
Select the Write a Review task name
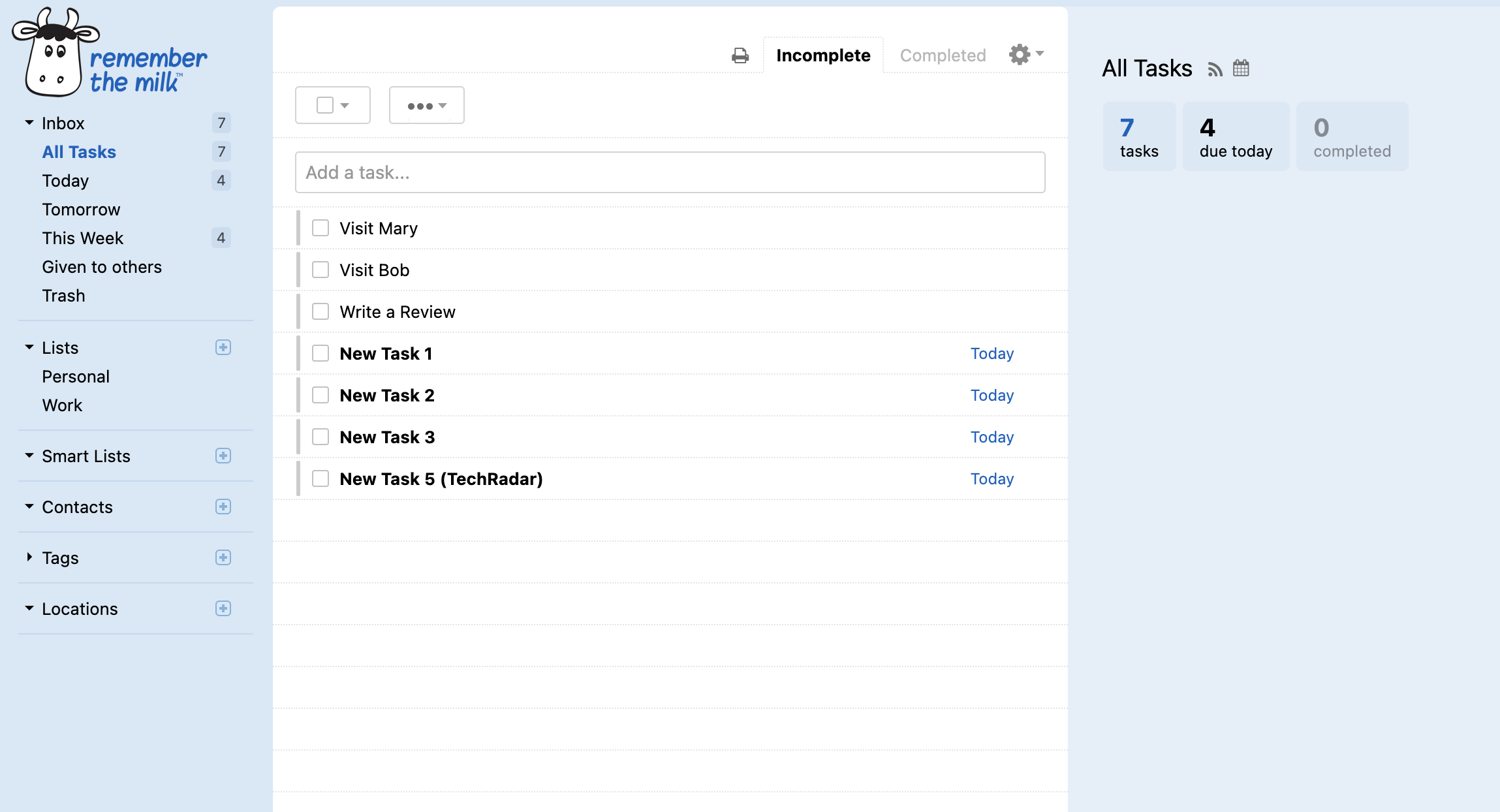tap(398, 312)
